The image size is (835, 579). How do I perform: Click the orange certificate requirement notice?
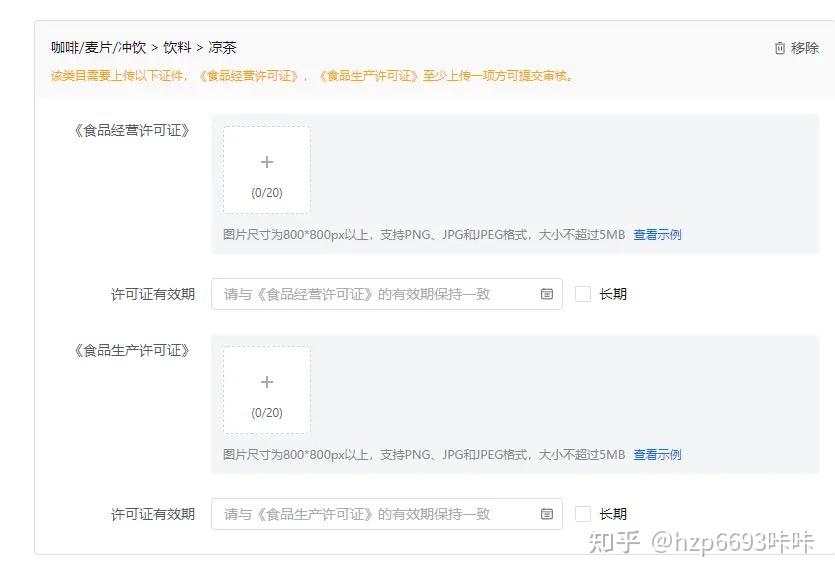(x=312, y=75)
